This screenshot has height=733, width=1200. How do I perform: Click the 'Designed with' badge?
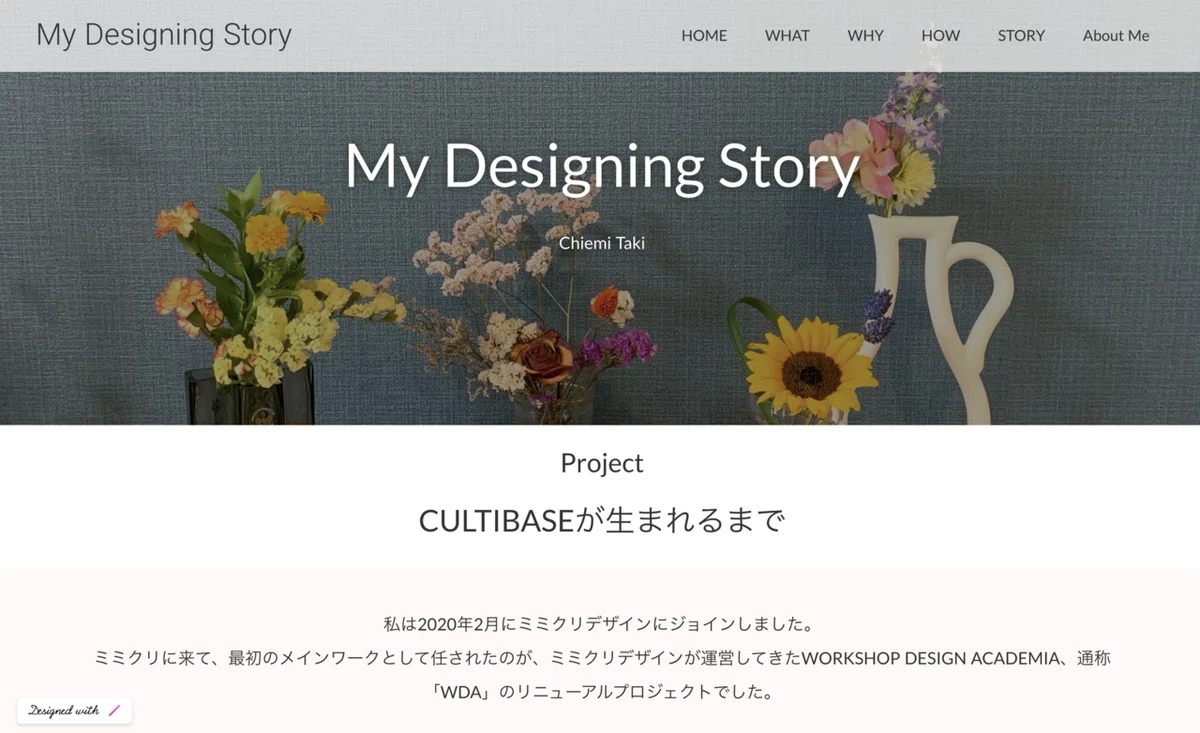(74, 711)
